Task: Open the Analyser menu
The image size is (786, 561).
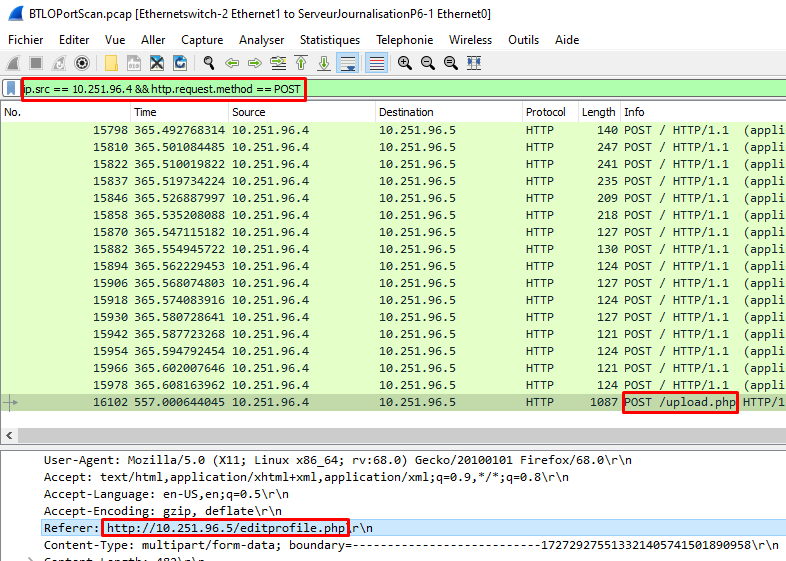Action: (261, 40)
